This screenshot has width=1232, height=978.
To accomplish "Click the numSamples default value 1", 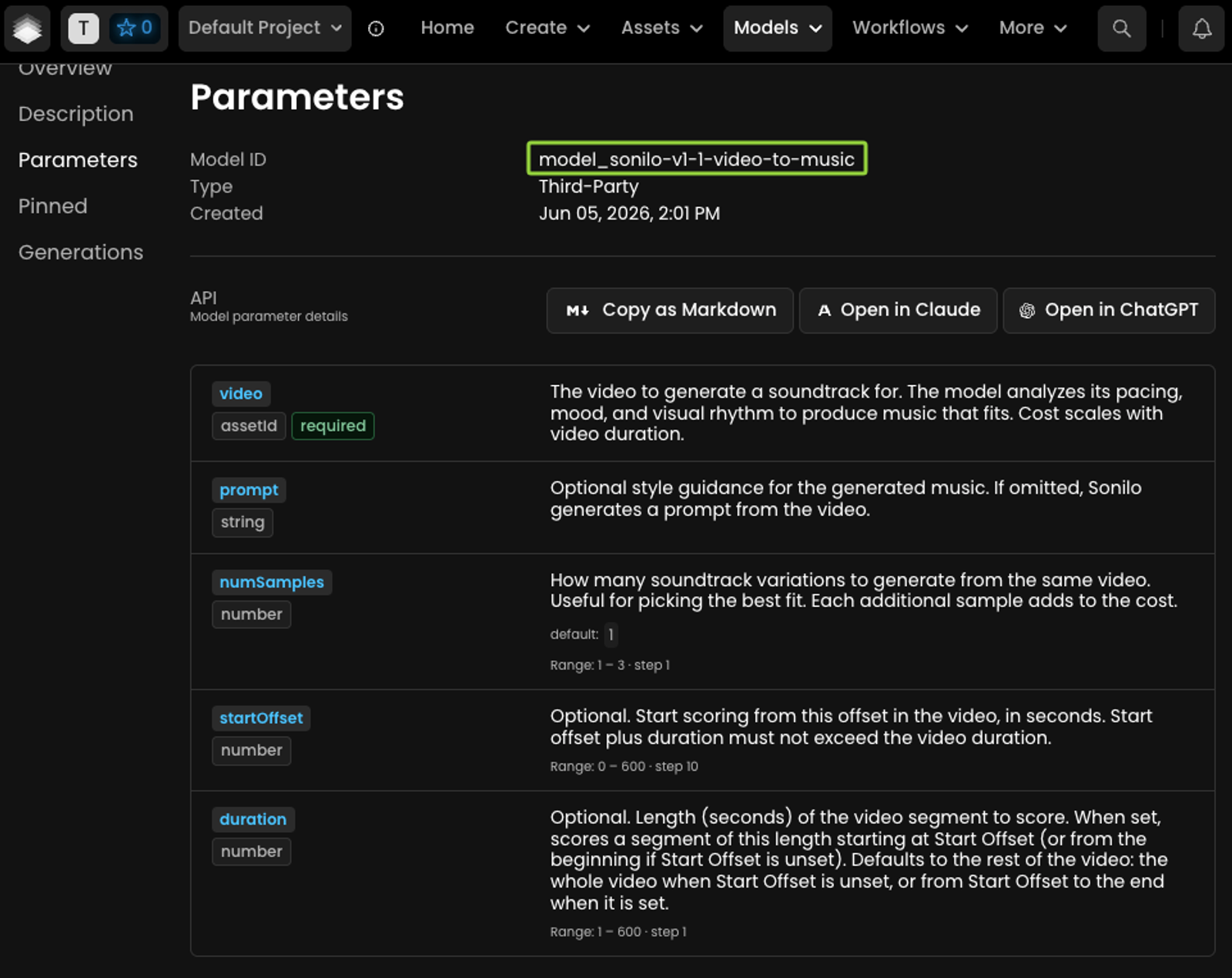I will coord(611,635).
